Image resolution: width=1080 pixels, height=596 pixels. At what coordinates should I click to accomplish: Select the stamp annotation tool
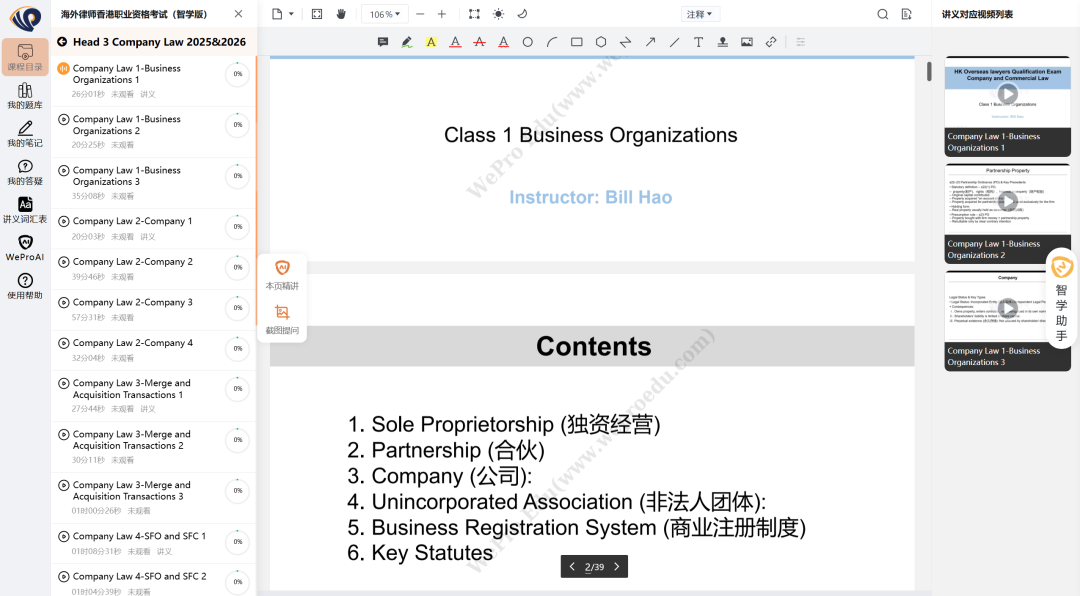722,42
